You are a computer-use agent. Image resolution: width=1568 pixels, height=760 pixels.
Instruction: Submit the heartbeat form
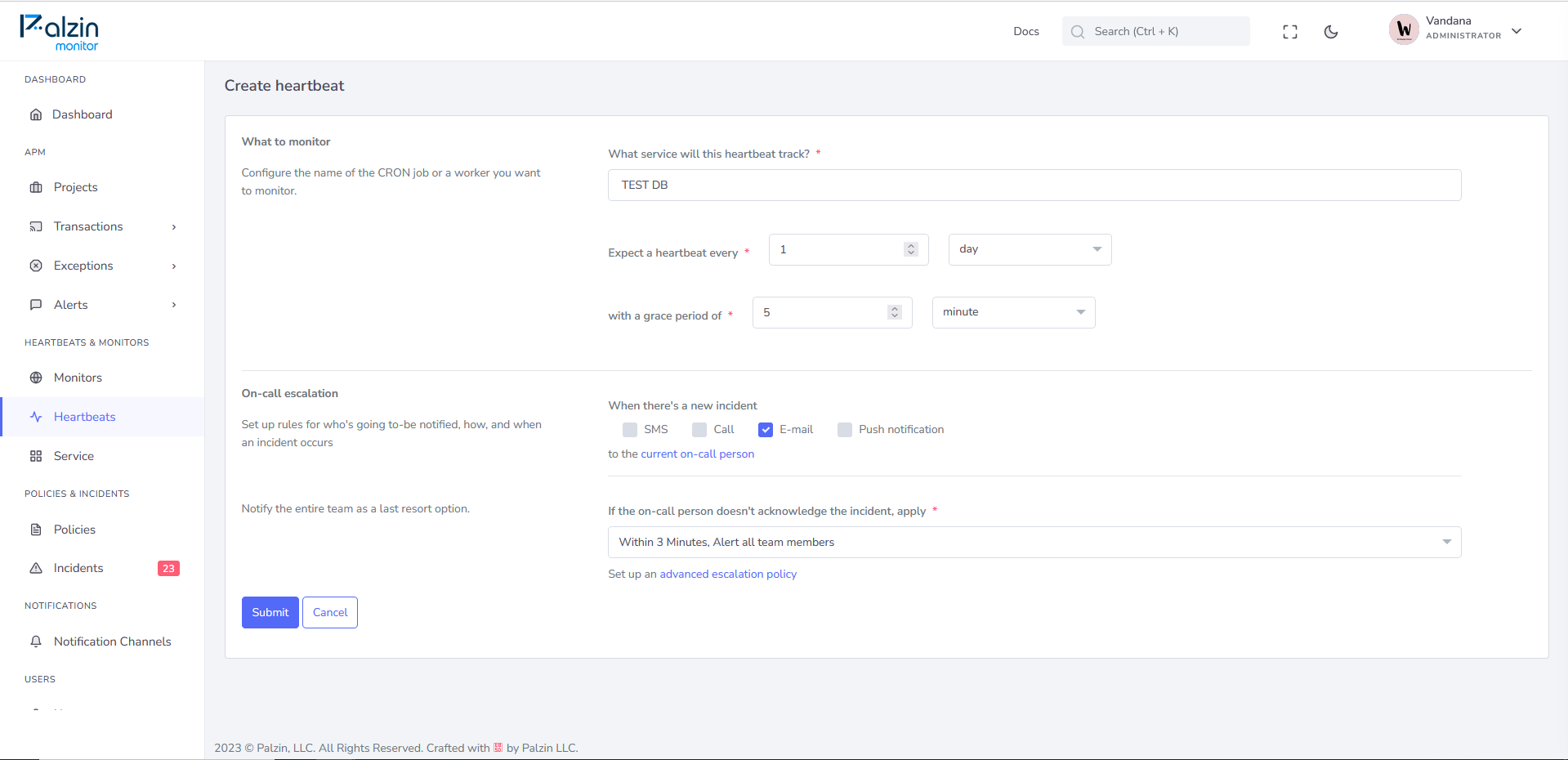[x=270, y=612]
